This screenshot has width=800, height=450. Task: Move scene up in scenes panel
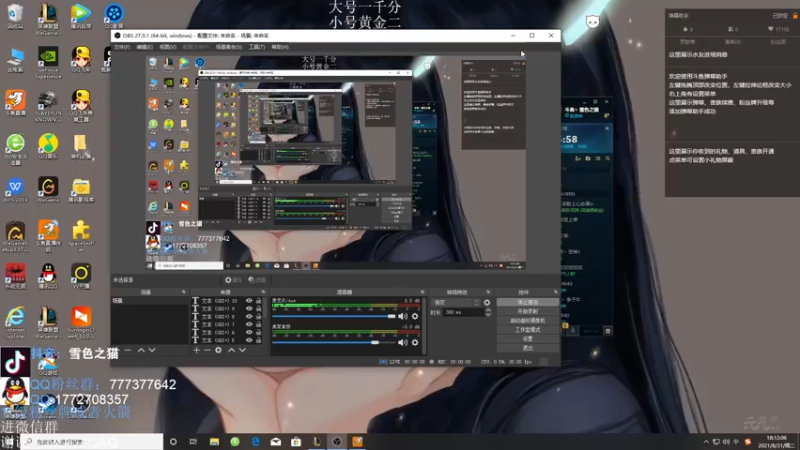coord(141,350)
